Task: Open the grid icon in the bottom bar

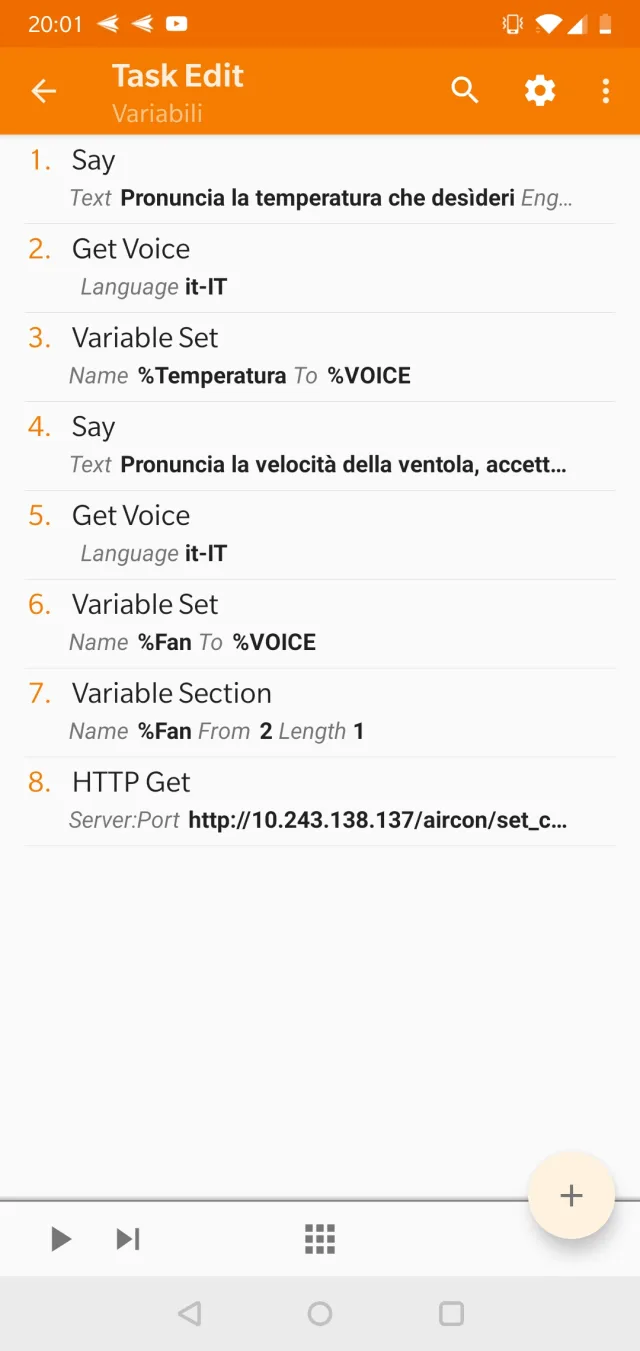Action: point(320,1238)
